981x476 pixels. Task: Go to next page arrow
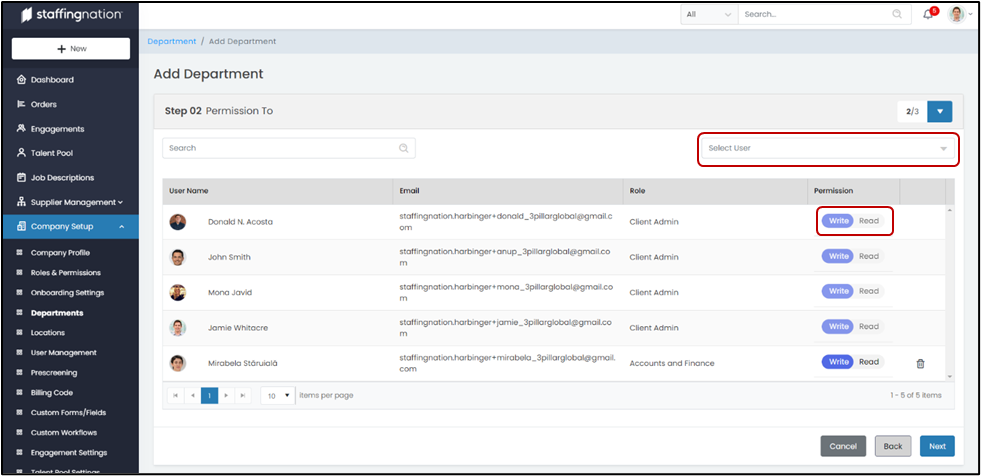(x=226, y=395)
